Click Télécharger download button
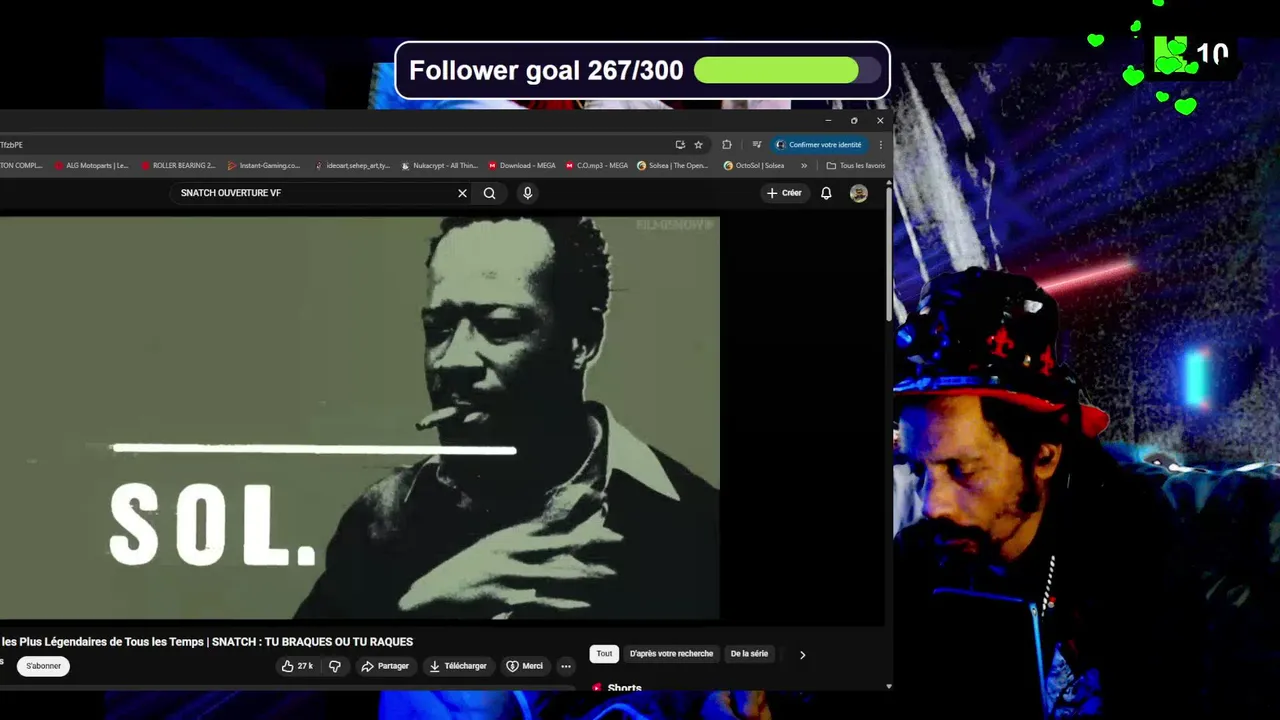 point(457,666)
